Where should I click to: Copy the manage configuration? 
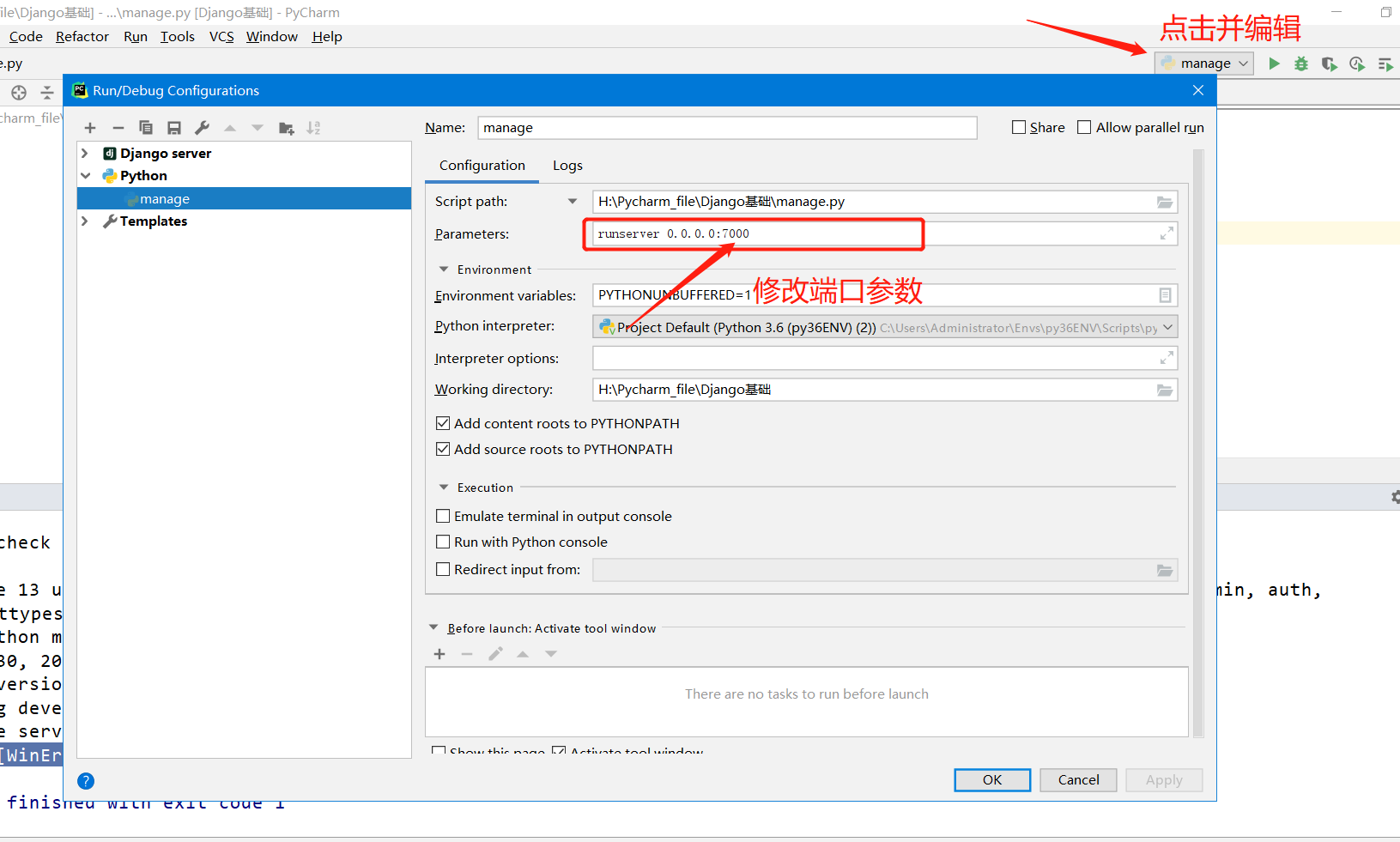pyautogui.click(x=146, y=127)
